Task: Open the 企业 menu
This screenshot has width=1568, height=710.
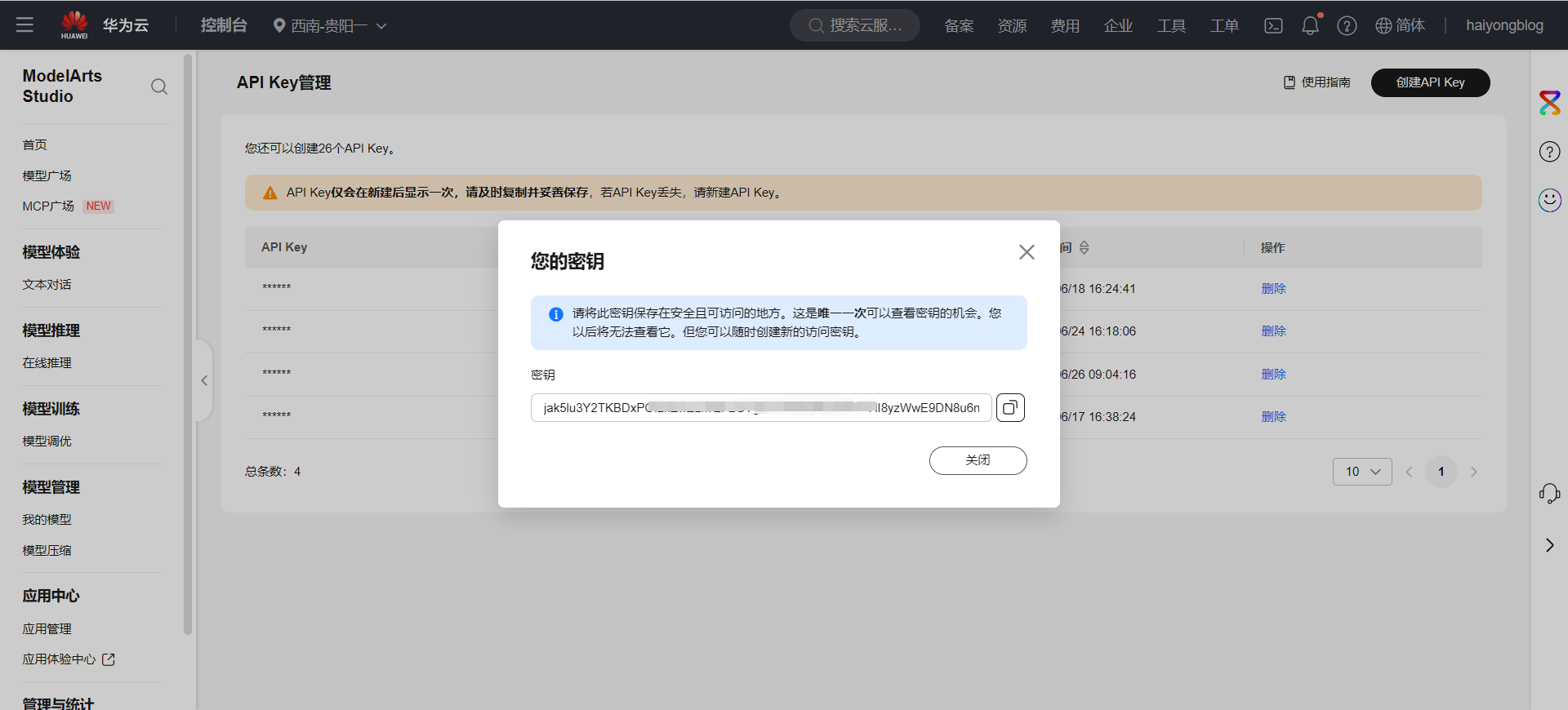Action: [x=1118, y=26]
